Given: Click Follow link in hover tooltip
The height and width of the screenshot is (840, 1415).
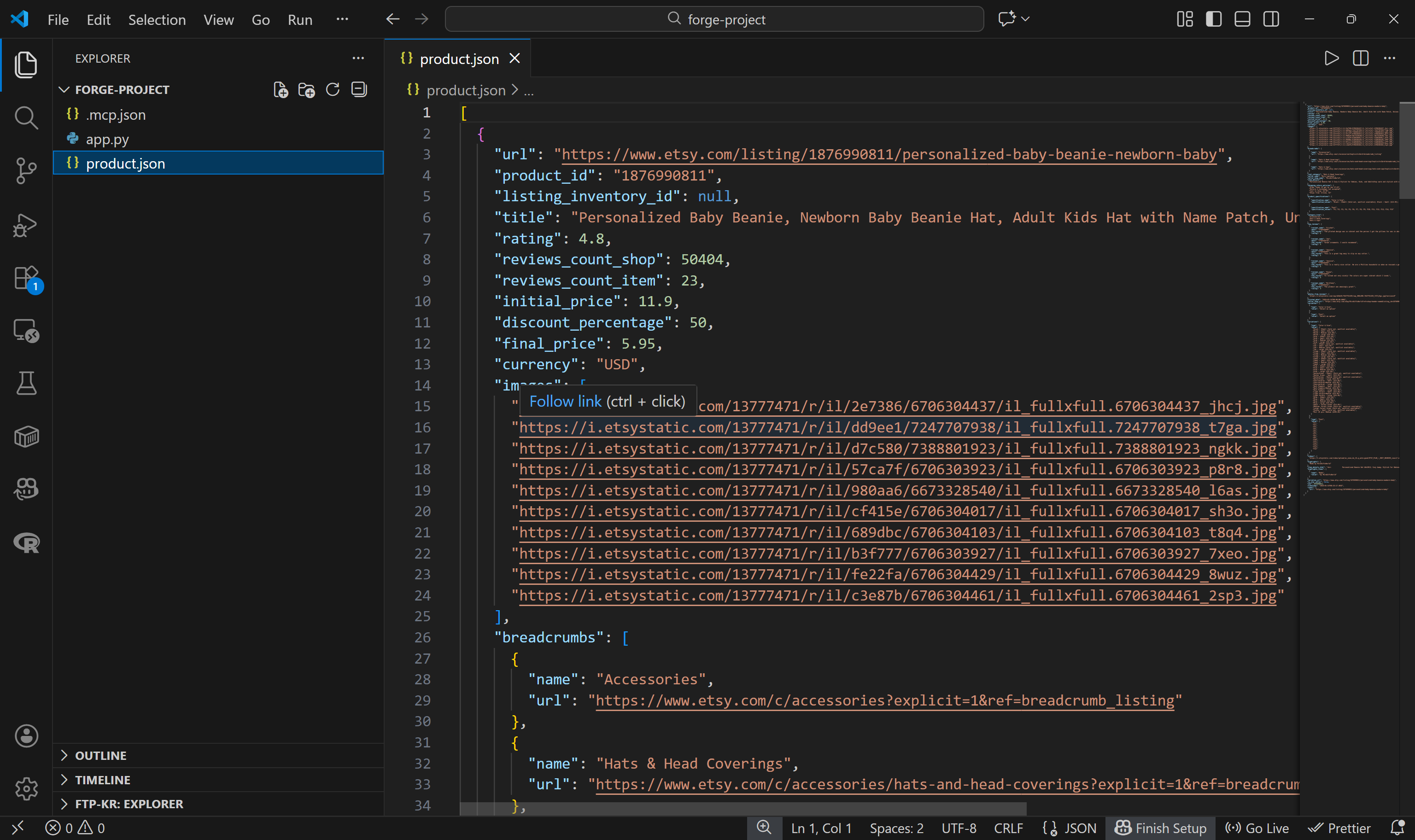Looking at the screenshot, I should (x=566, y=401).
